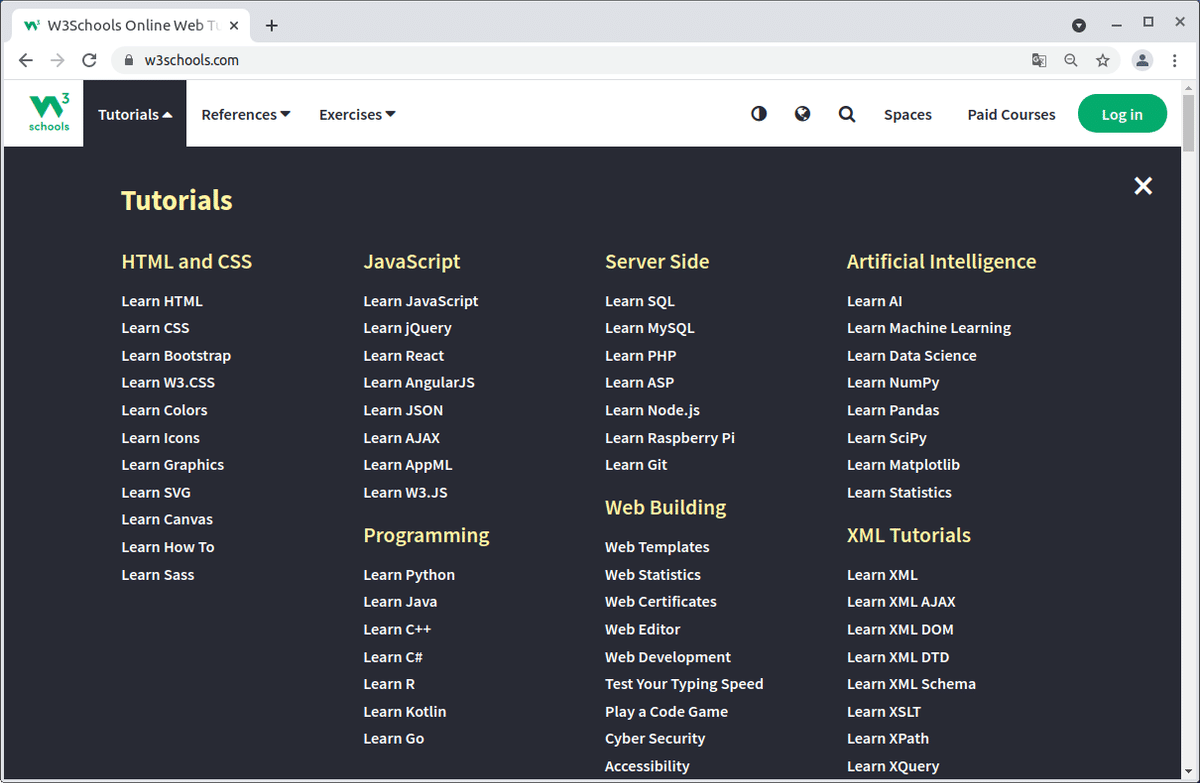Click the browser zoom magnifier icon
Image resolution: width=1200 pixels, height=783 pixels.
pos(1071,60)
